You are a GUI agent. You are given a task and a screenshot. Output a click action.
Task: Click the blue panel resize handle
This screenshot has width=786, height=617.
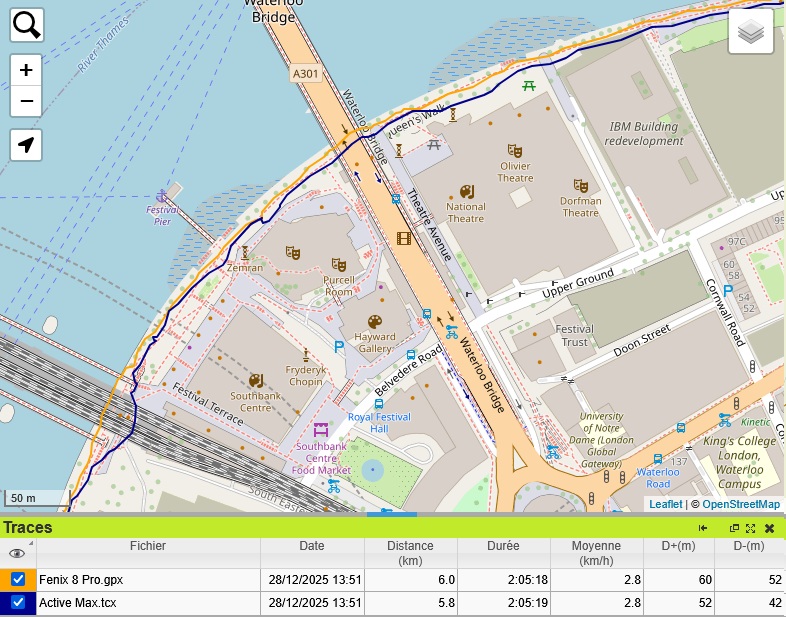(391, 514)
